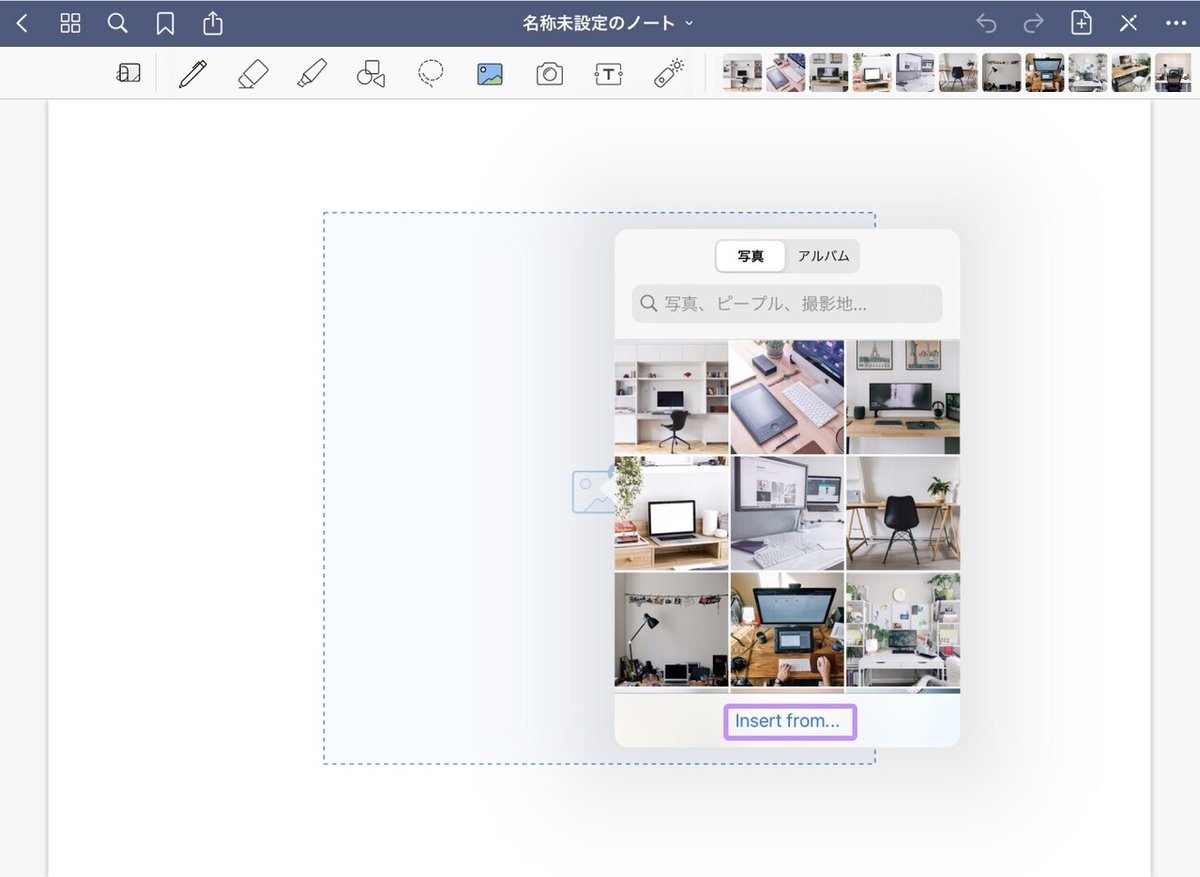1200x877 pixels.
Task: Select the Eraser tool
Action: [253, 73]
